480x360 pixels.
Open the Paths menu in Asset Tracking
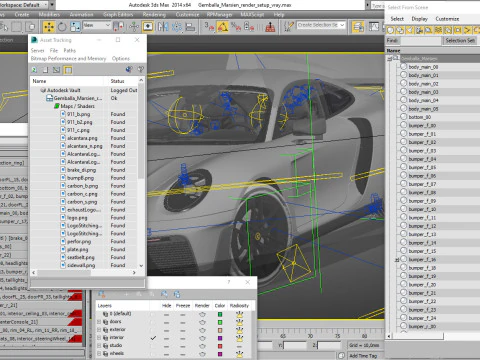(x=69, y=50)
